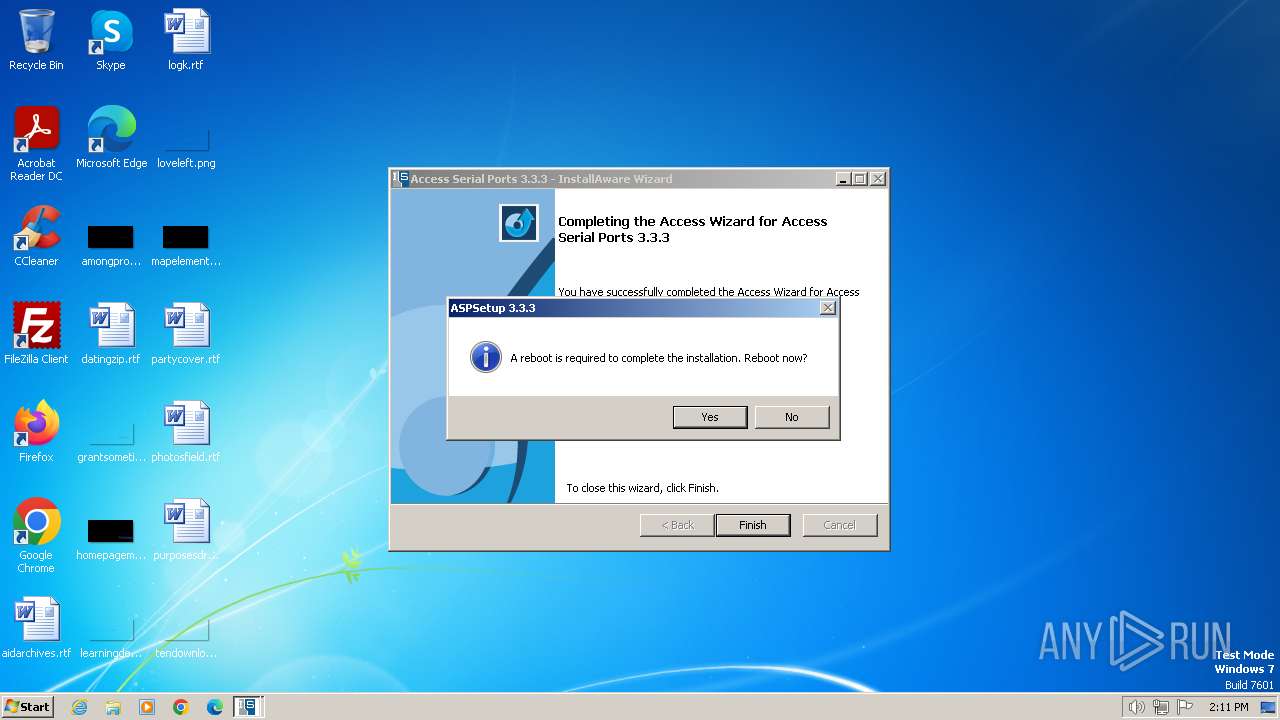This screenshot has width=1280, height=720.
Task: Select the Acrobat Reader DC shortcut
Action: coord(36,143)
